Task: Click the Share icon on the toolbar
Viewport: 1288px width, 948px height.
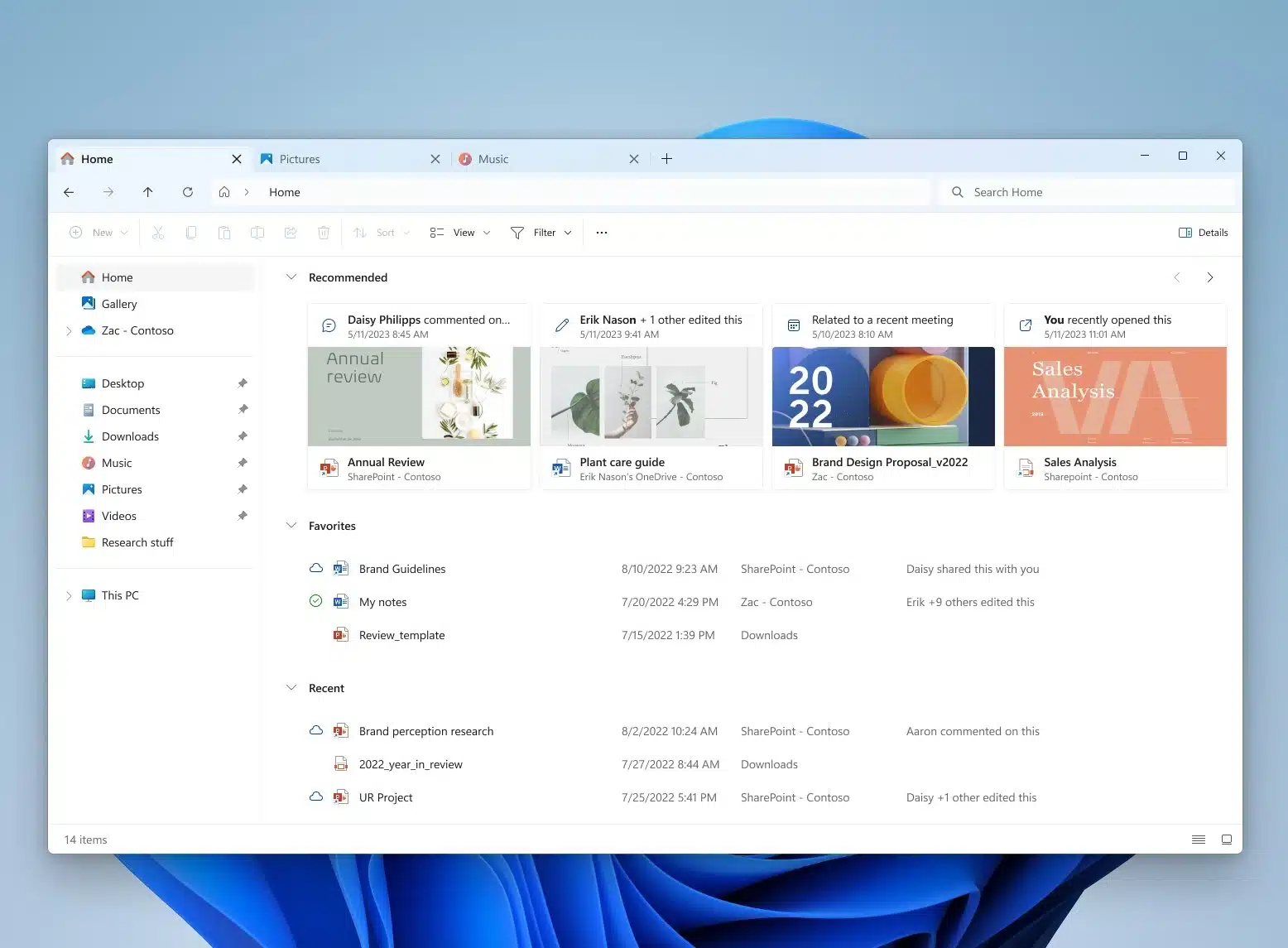Action: 291,233
